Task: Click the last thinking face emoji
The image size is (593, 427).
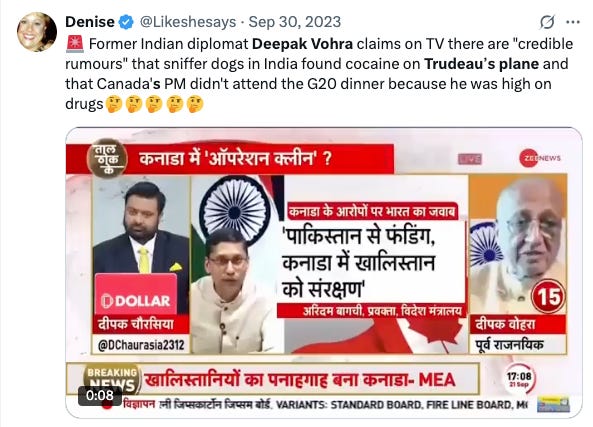Action: [x=195, y=104]
